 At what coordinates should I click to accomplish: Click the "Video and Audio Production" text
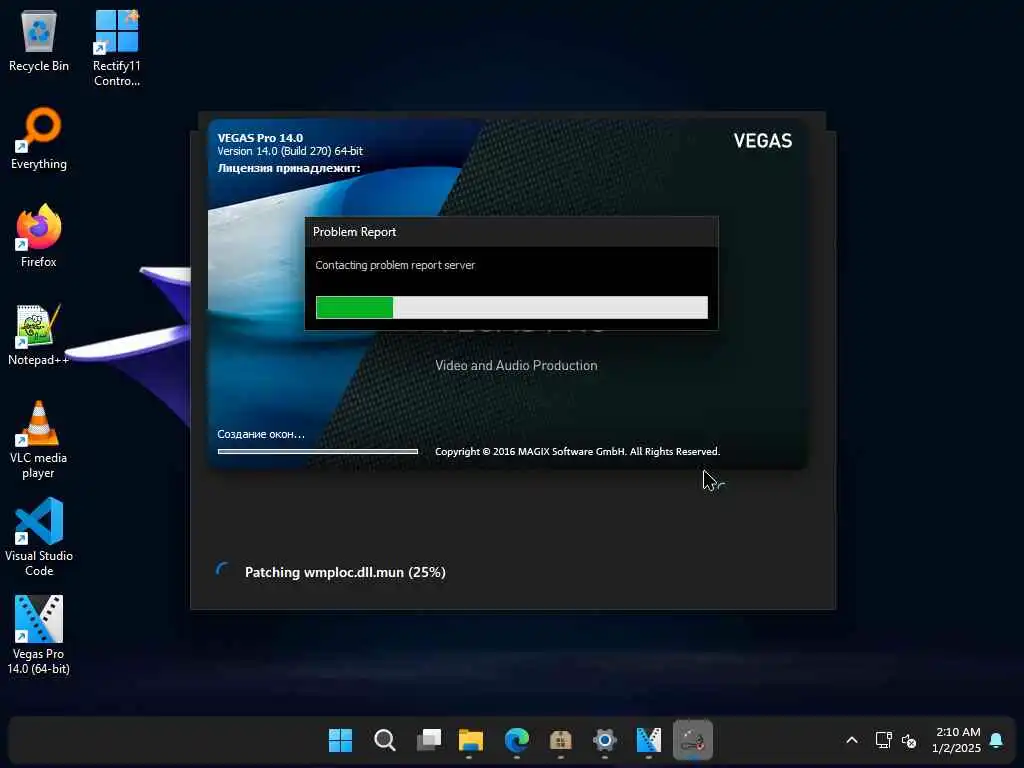click(x=516, y=366)
